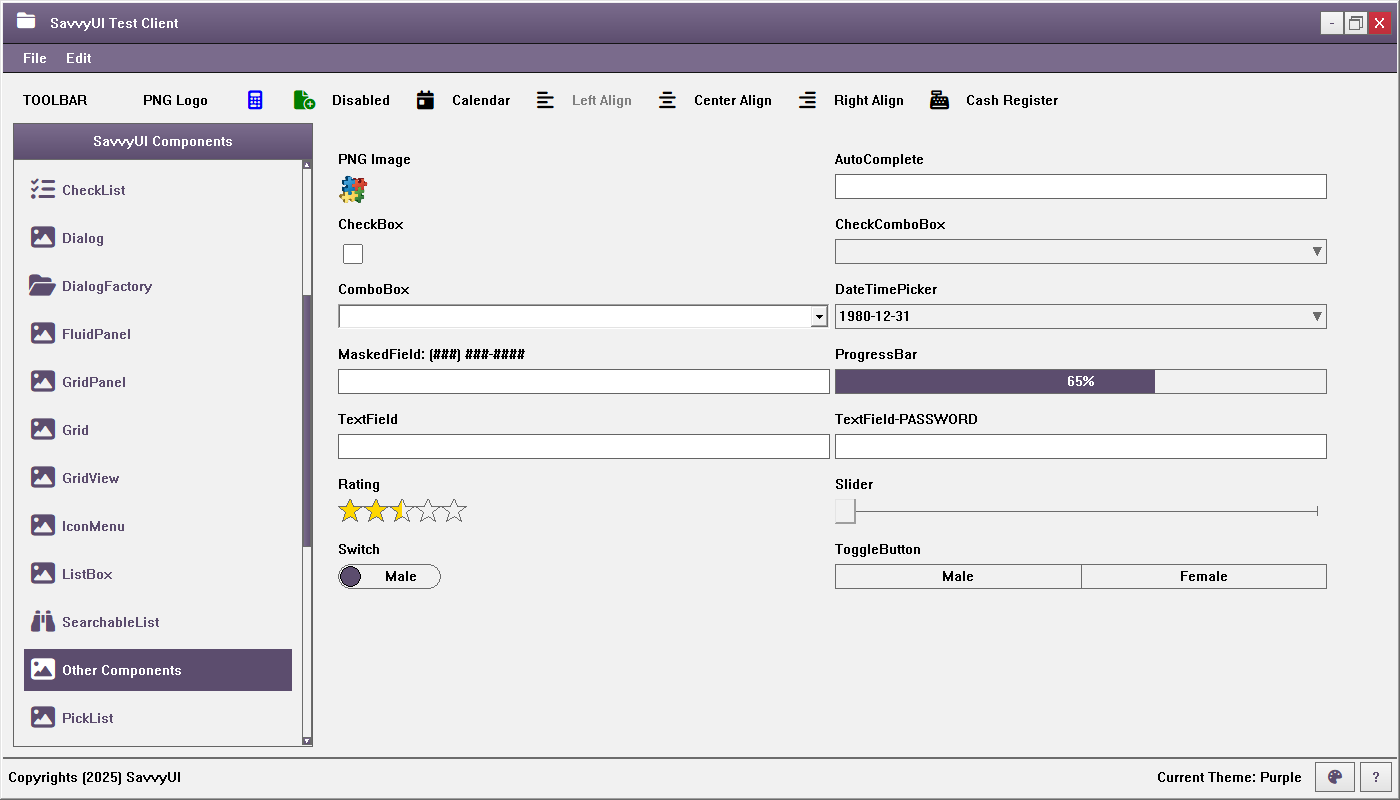Click the help question mark button
The image size is (1400, 800).
click(x=1376, y=777)
